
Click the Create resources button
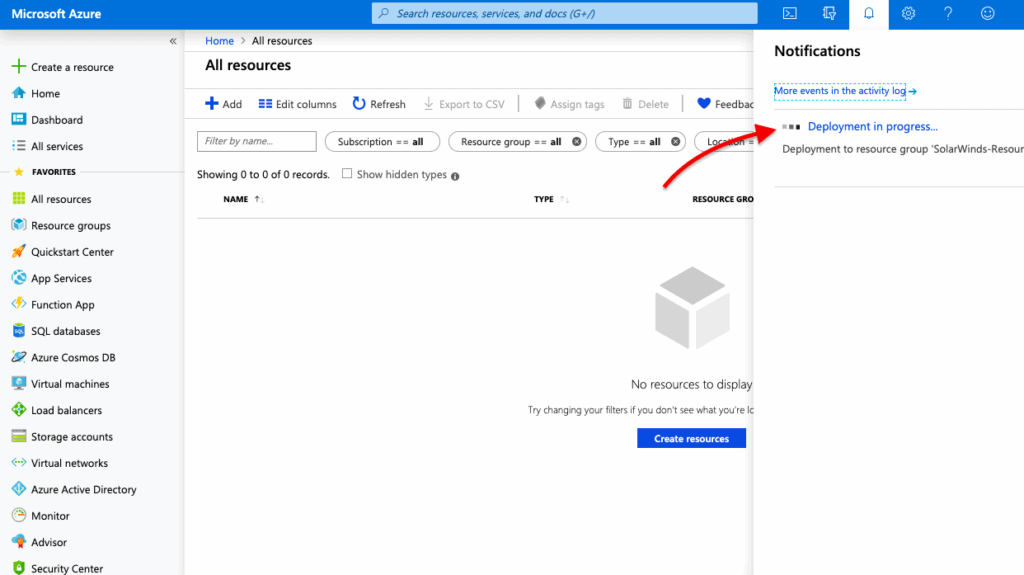coord(692,438)
